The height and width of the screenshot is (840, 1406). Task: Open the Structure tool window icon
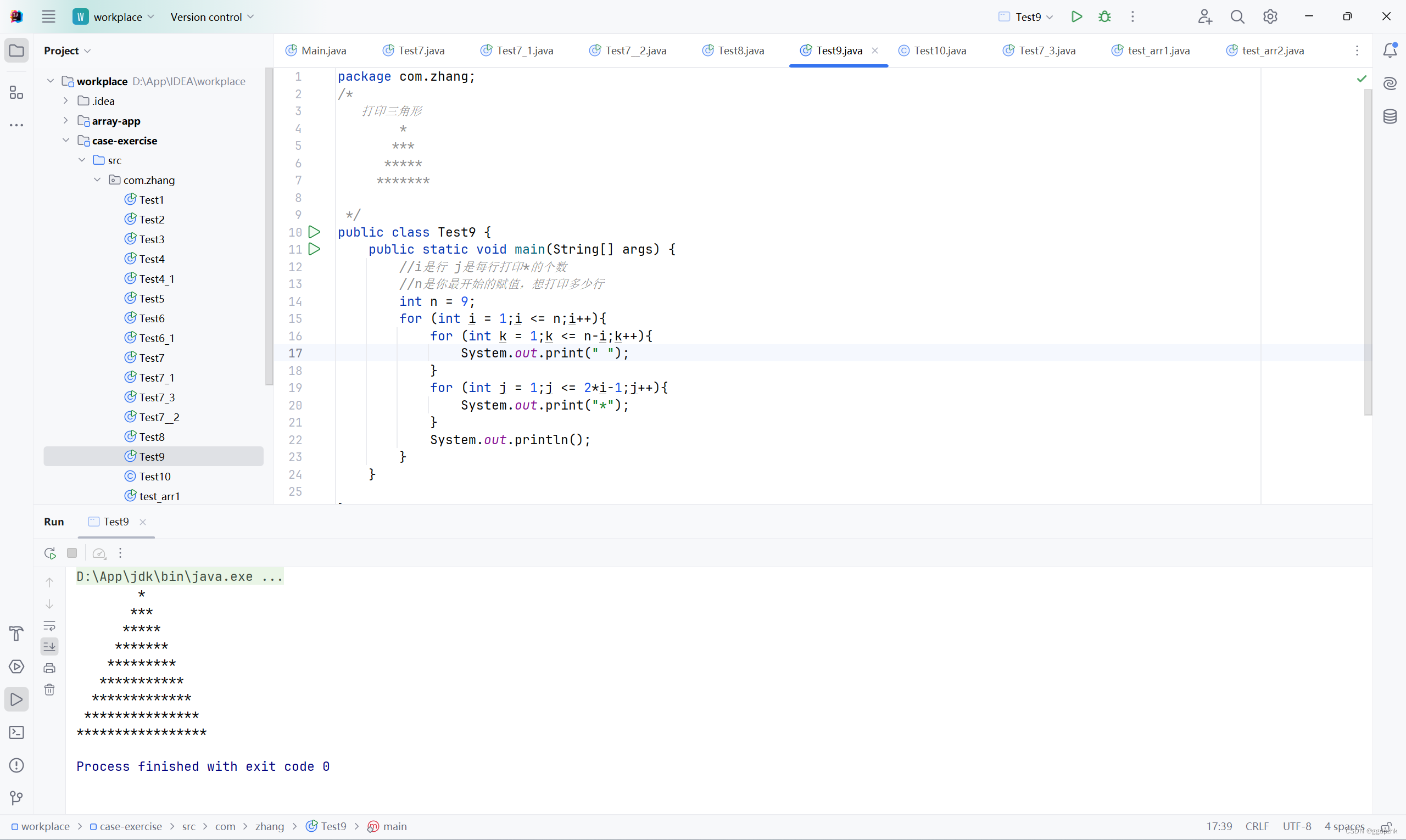point(16,92)
